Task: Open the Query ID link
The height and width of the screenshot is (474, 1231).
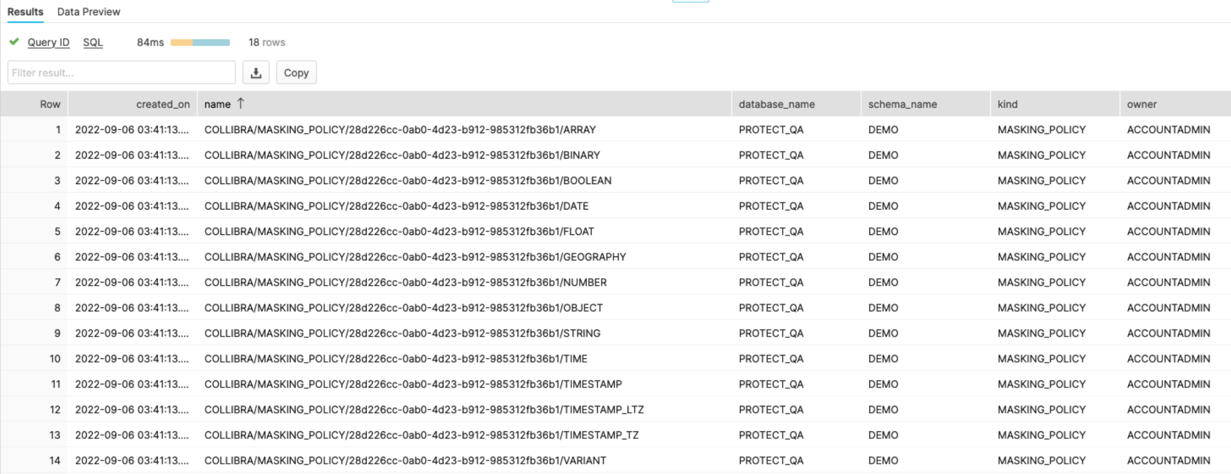Action: tap(48, 42)
